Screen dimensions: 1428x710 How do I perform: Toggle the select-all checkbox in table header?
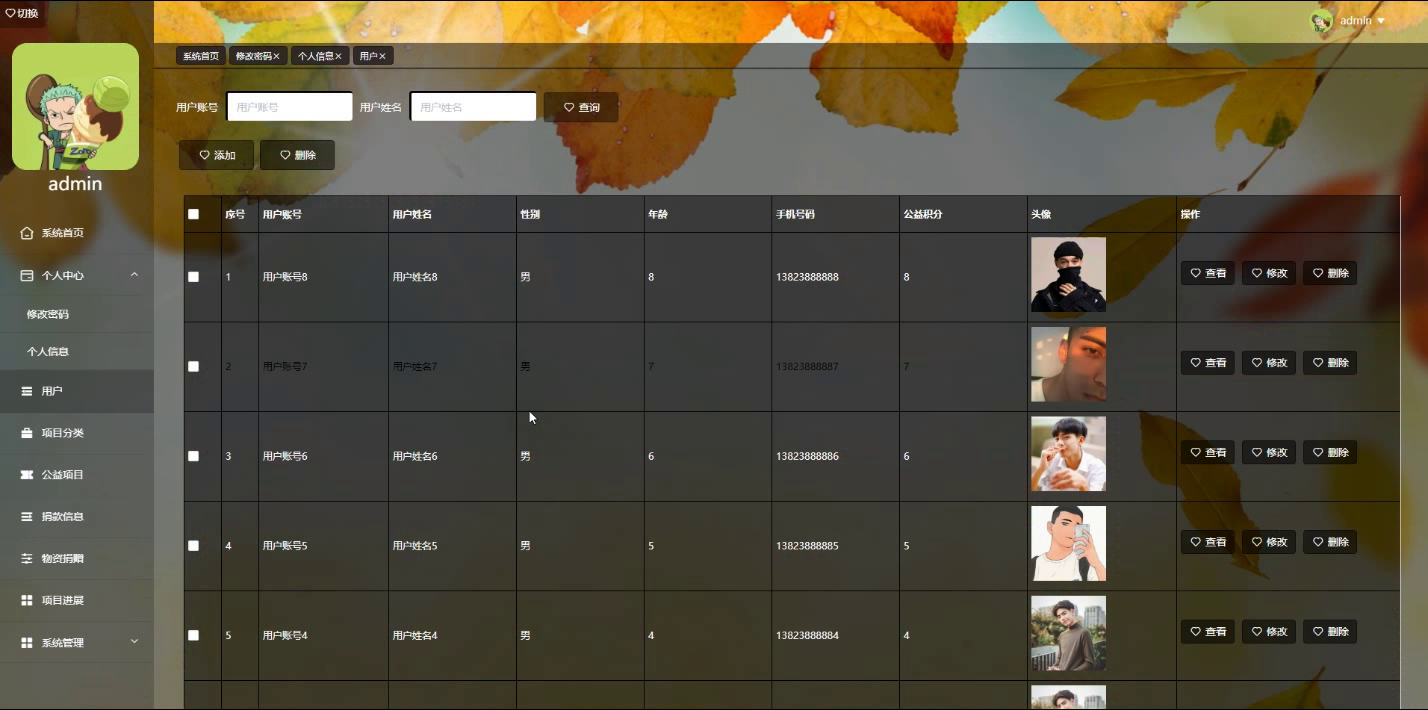[x=194, y=214]
